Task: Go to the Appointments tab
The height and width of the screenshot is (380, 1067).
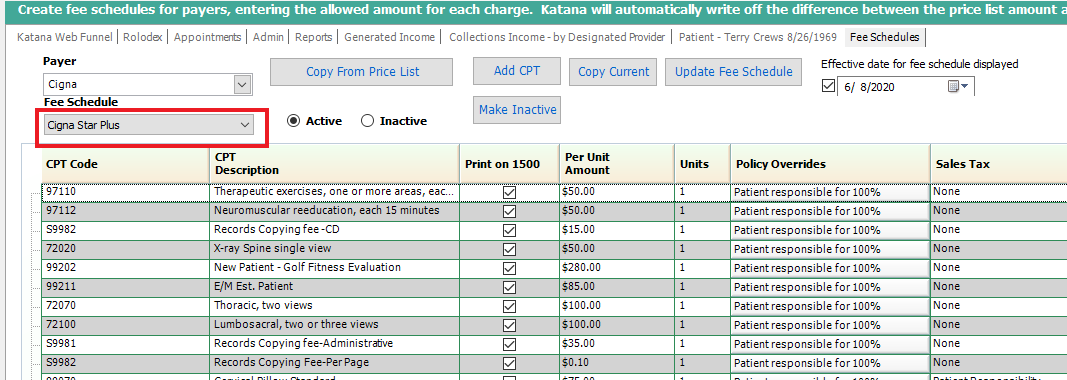Action: coord(208,37)
